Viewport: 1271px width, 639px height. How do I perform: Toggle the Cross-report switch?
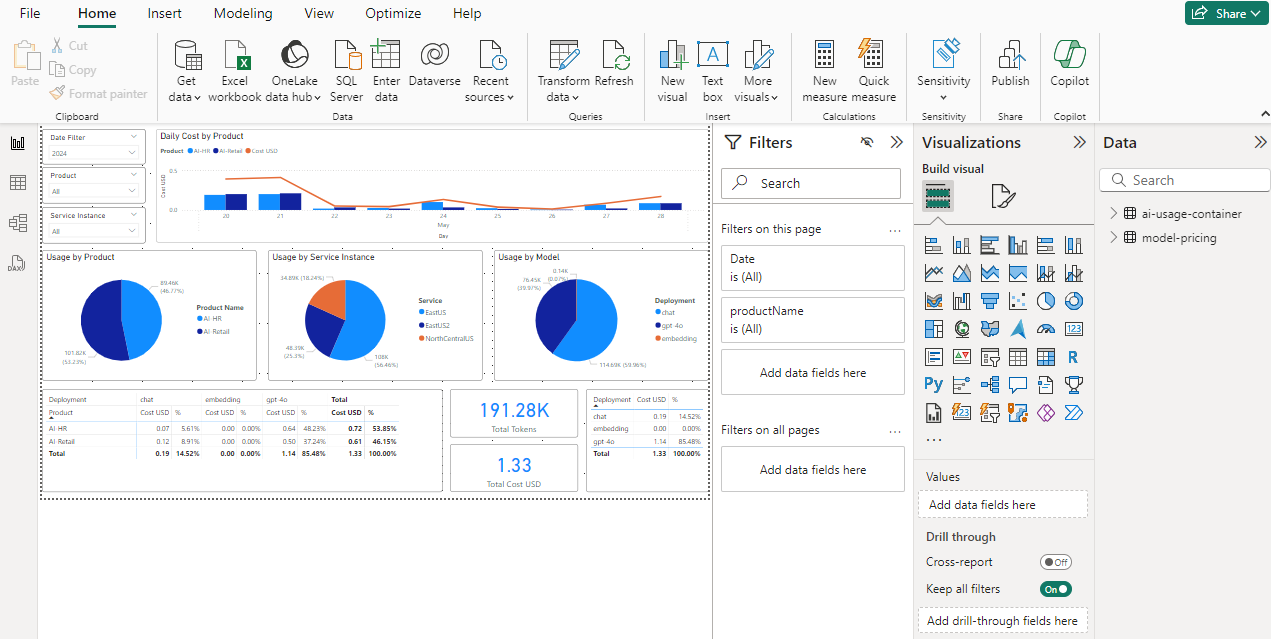pos(1055,562)
